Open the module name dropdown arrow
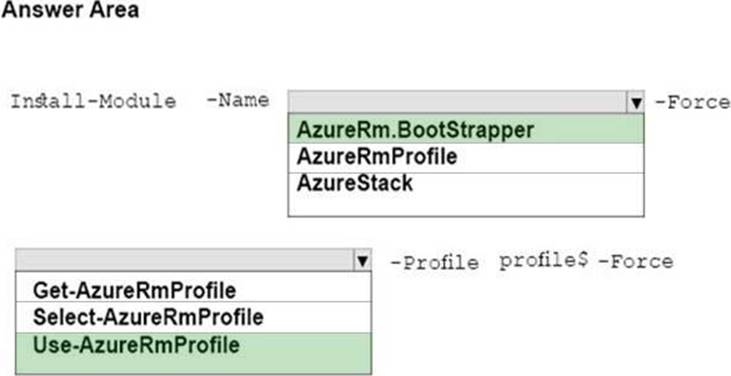Screen dimensions: 731x376 (636, 102)
